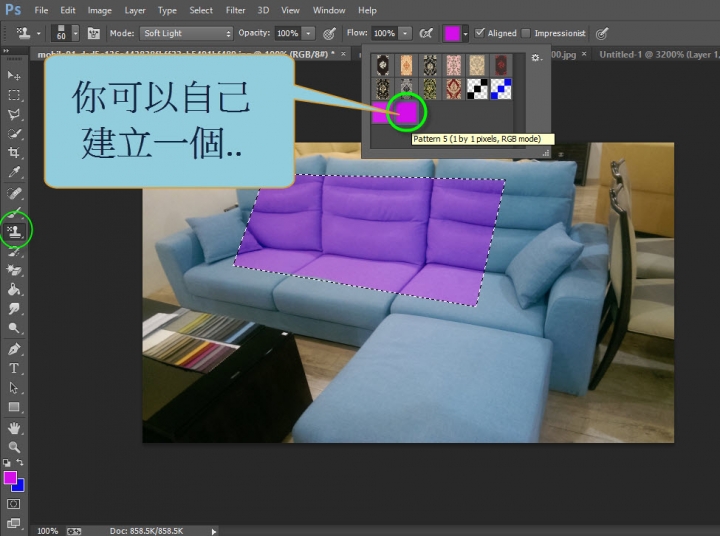Select the Polygonal Lasso tool
The width and height of the screenshot is (720, 536).
point(14,114)
